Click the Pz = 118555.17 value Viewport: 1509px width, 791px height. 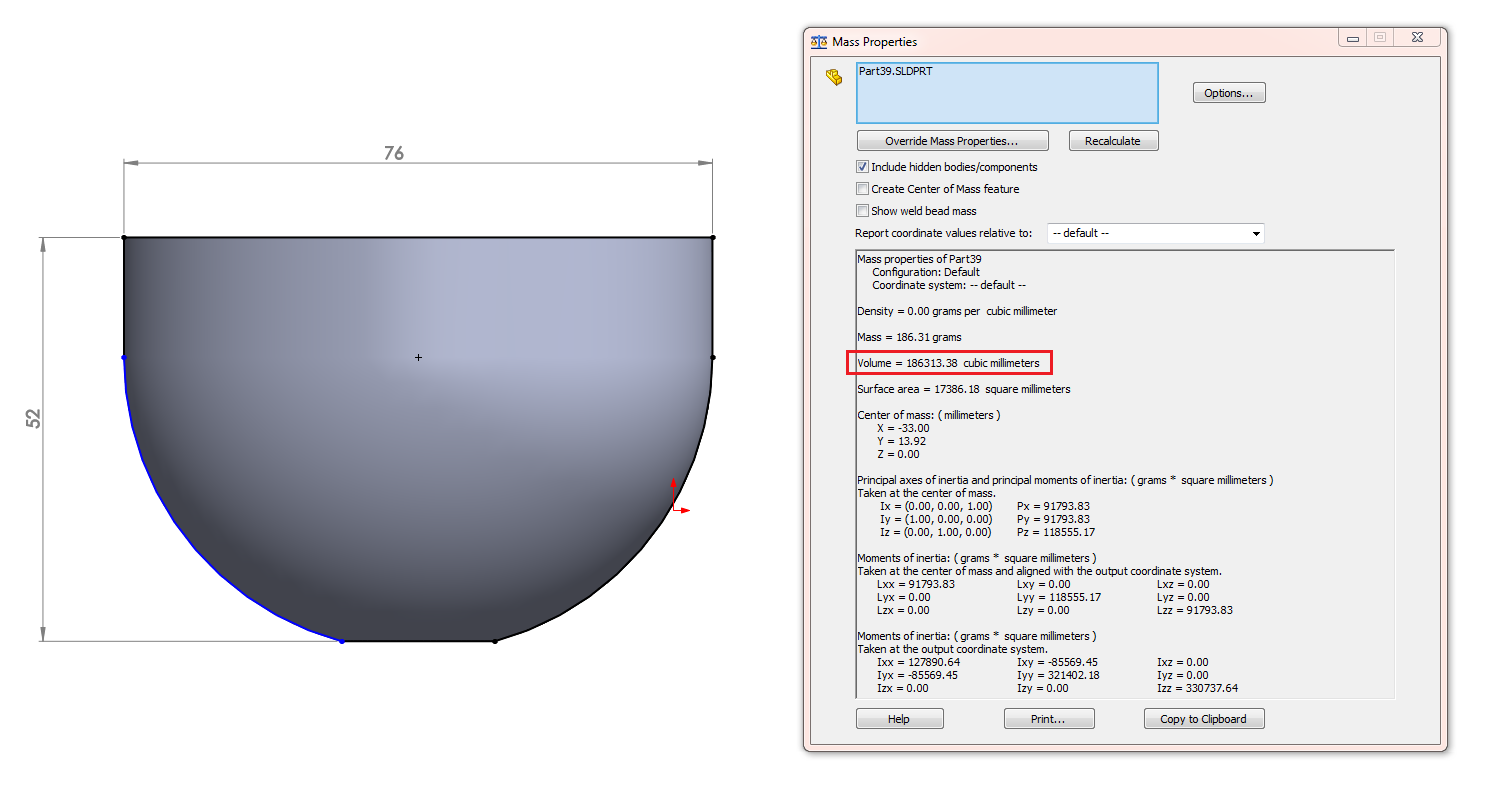click(1056, 532)
